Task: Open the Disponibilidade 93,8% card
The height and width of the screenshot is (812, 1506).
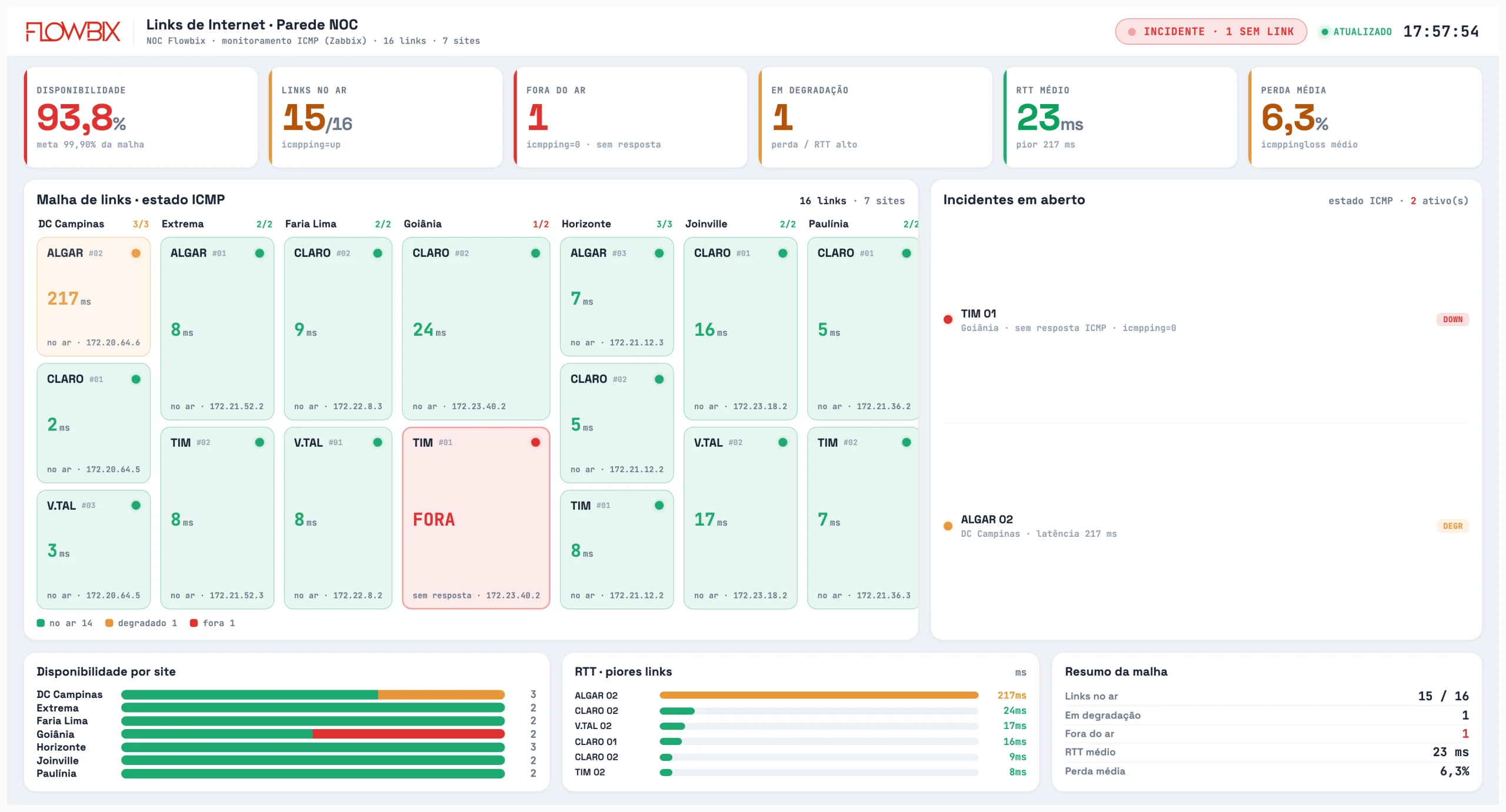Action: click(x=141, y=117)
